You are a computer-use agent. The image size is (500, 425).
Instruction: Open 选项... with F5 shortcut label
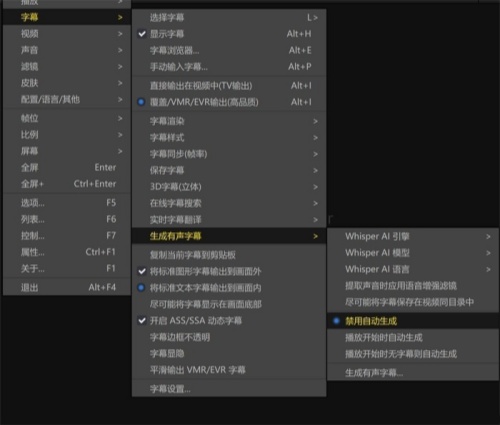coord(67,203)
